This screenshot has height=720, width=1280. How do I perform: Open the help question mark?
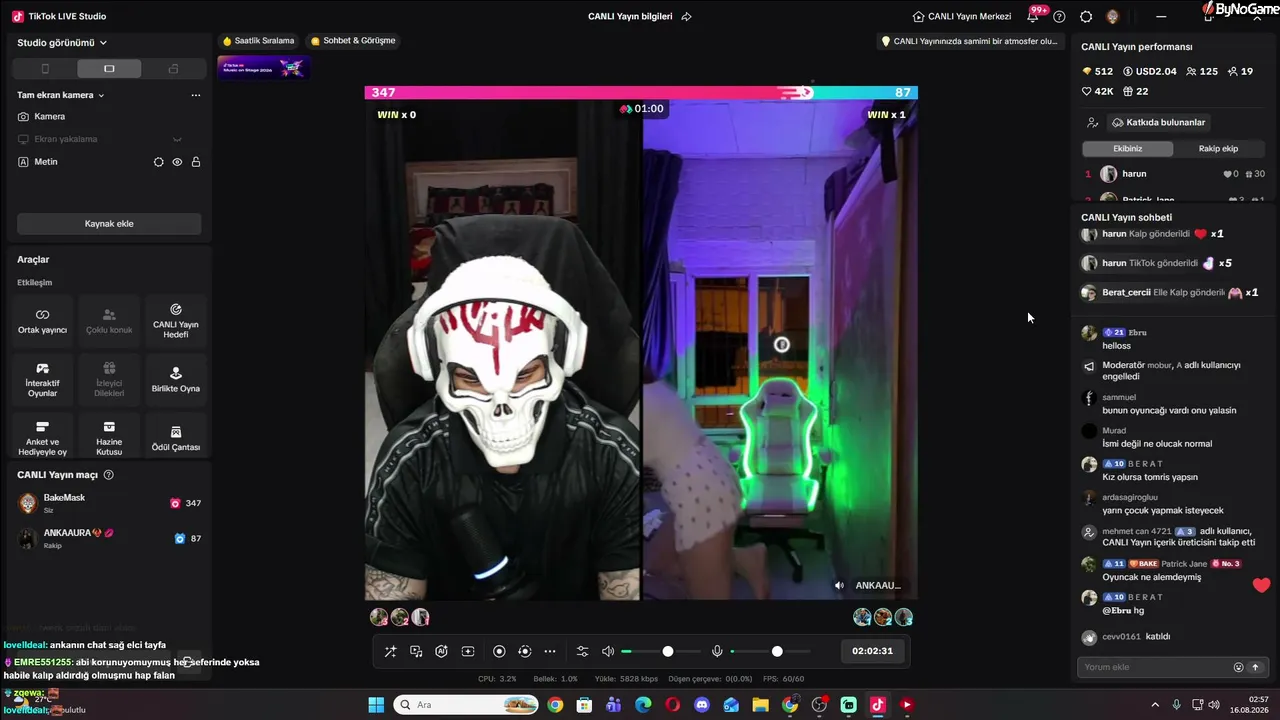(x=1060, y=16)
